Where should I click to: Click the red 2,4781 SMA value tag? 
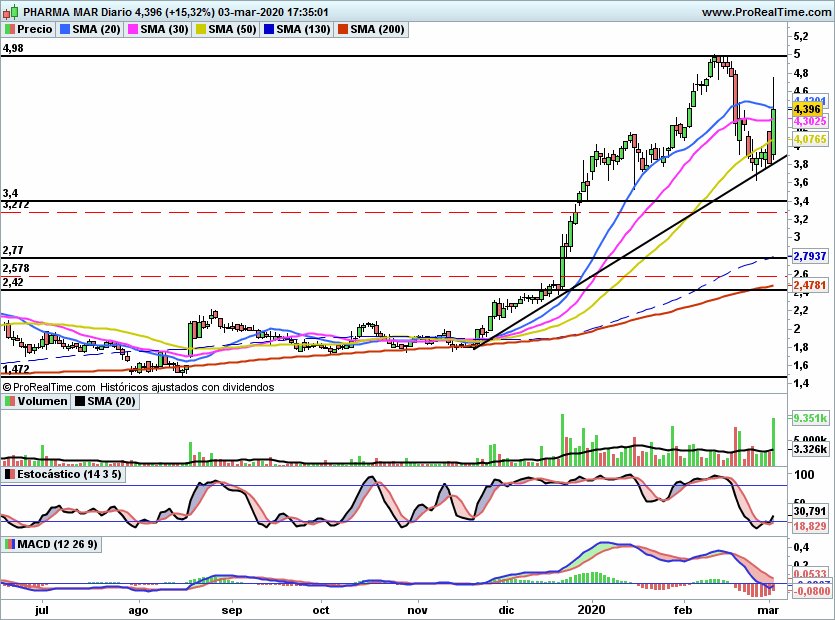(809, 286)
